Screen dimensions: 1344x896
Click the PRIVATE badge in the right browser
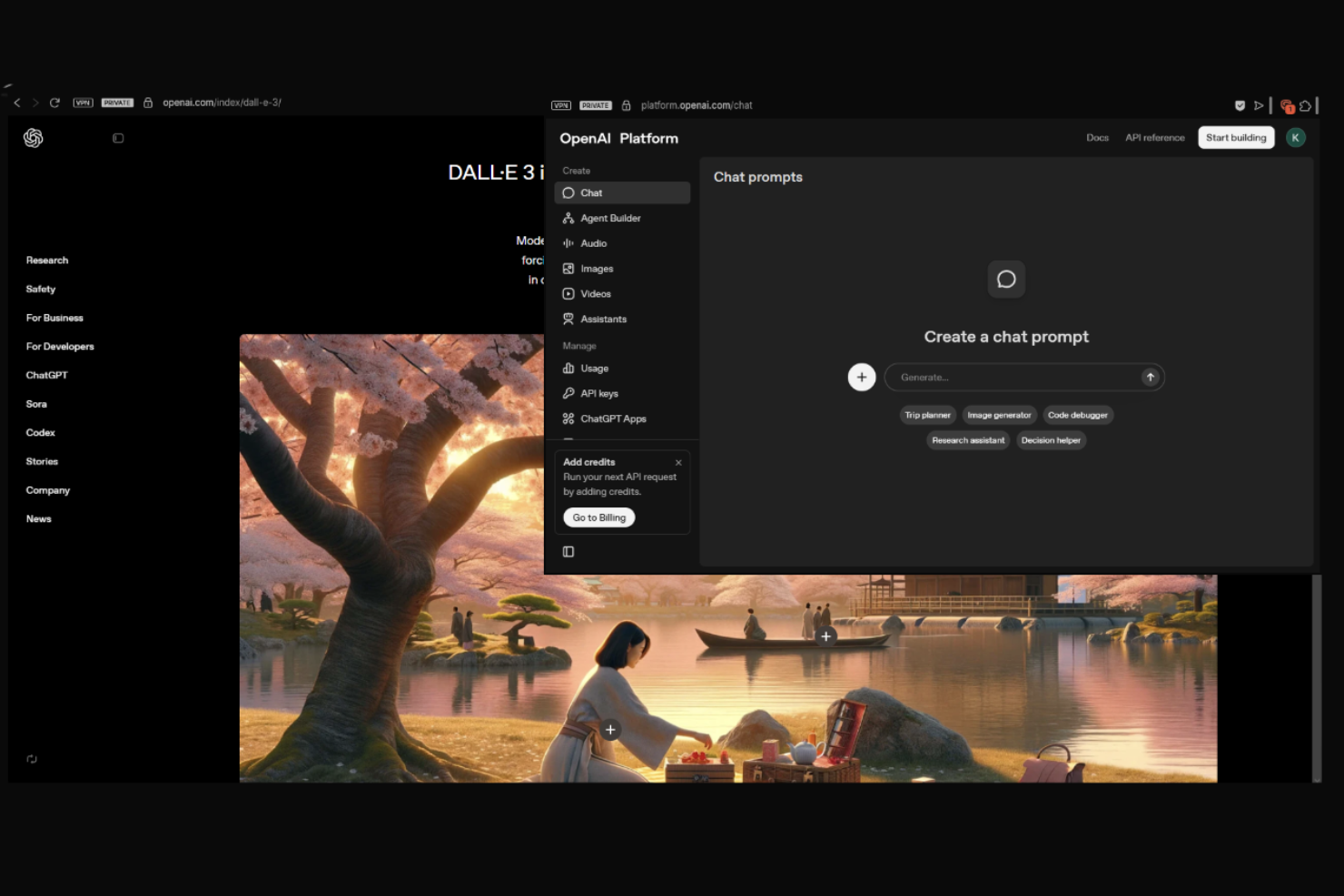tap(596, 105)
